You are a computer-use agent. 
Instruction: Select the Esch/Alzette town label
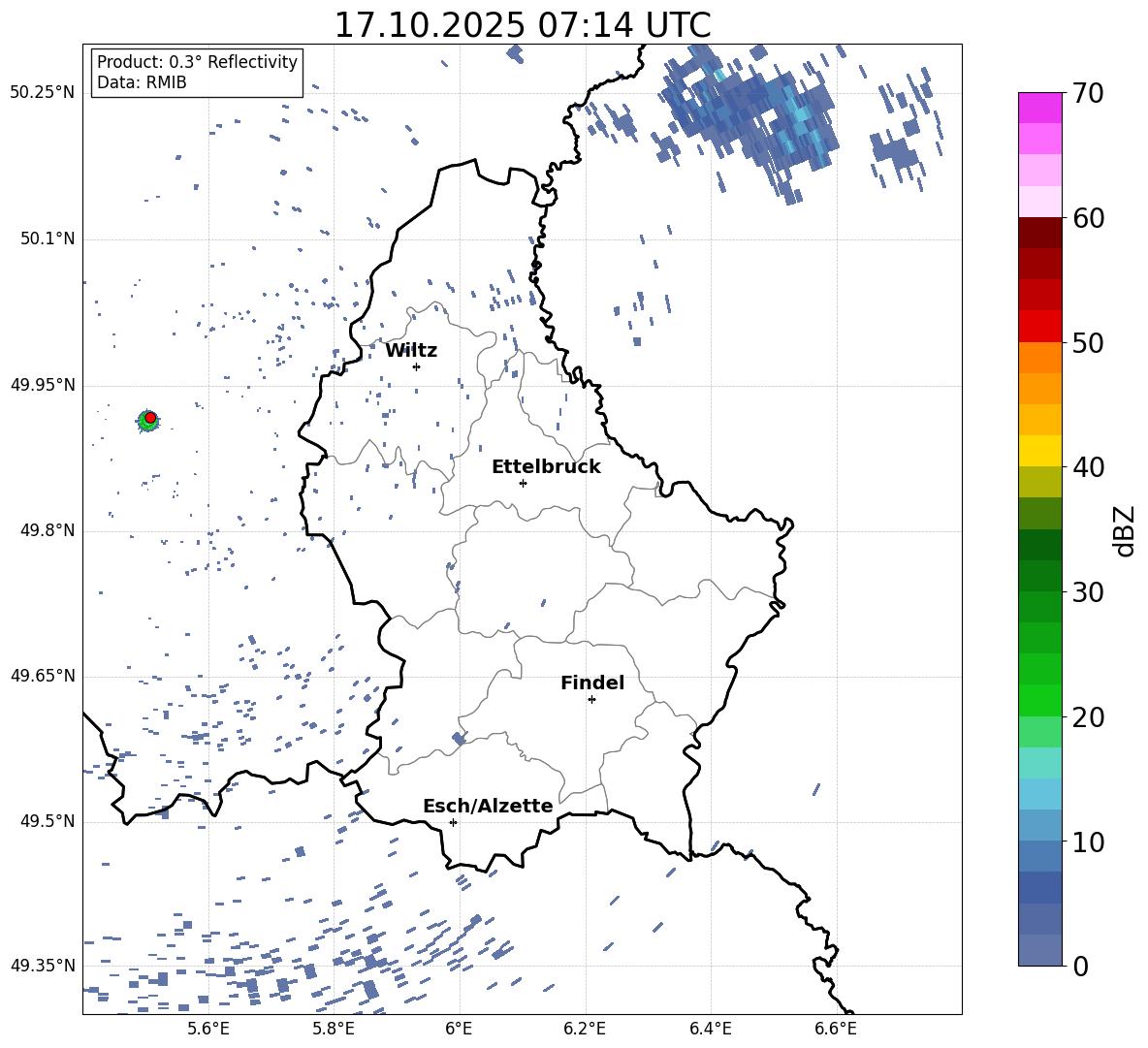click(x=488, y=807)
